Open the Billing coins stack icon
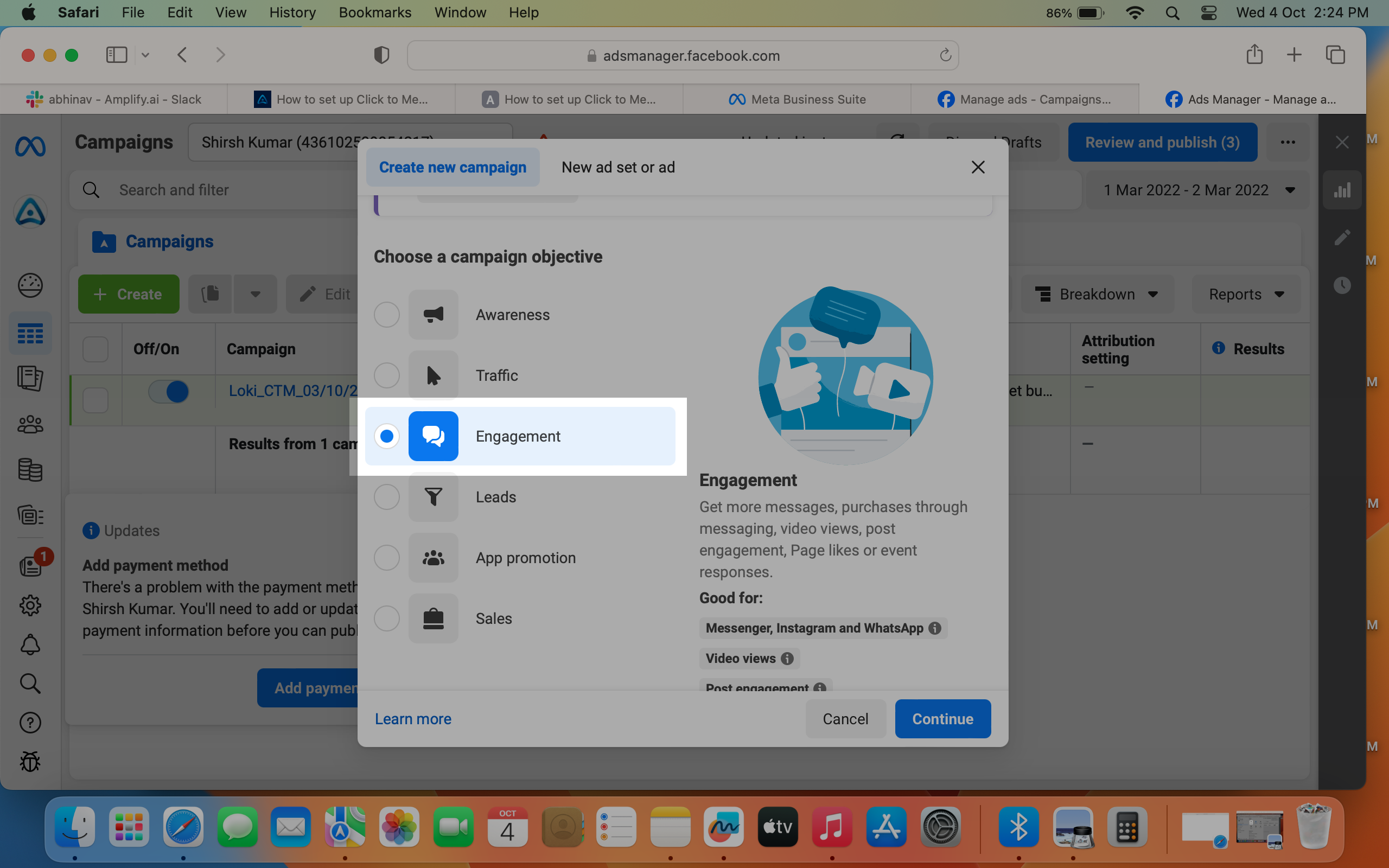This screenshot has width=1389, height=868. click(30, 470)
